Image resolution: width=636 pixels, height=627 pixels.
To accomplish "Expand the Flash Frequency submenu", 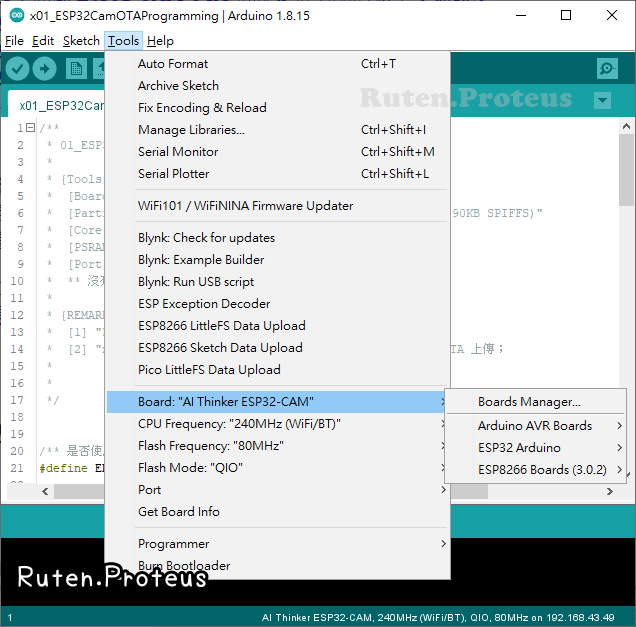I will click(278, 446).
